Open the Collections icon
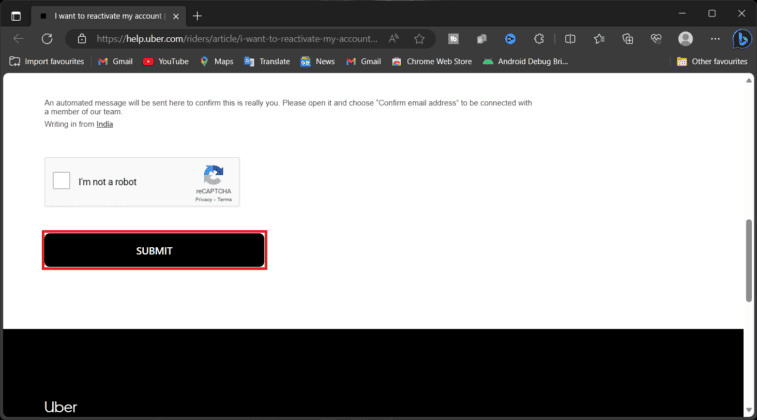Viewport: 757px width, 420px height. click(628, 38)
